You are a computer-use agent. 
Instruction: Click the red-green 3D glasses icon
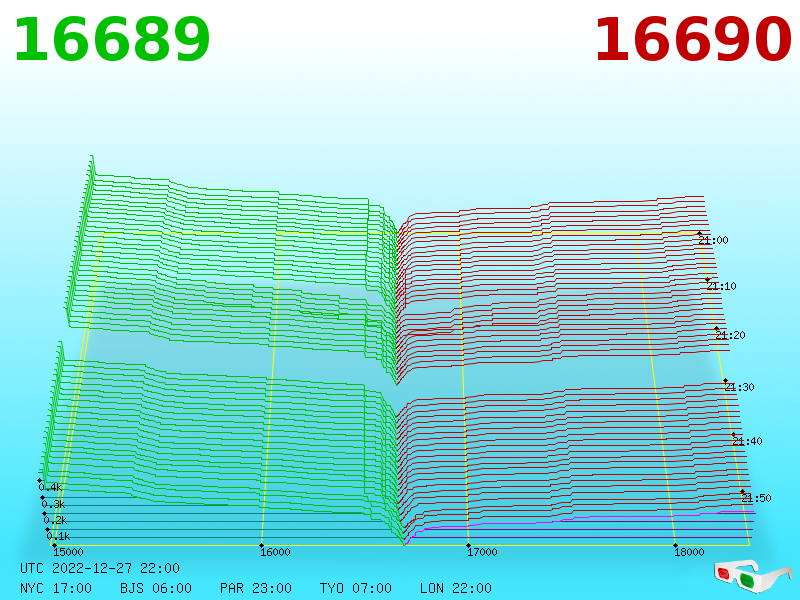tap(753, 577)
